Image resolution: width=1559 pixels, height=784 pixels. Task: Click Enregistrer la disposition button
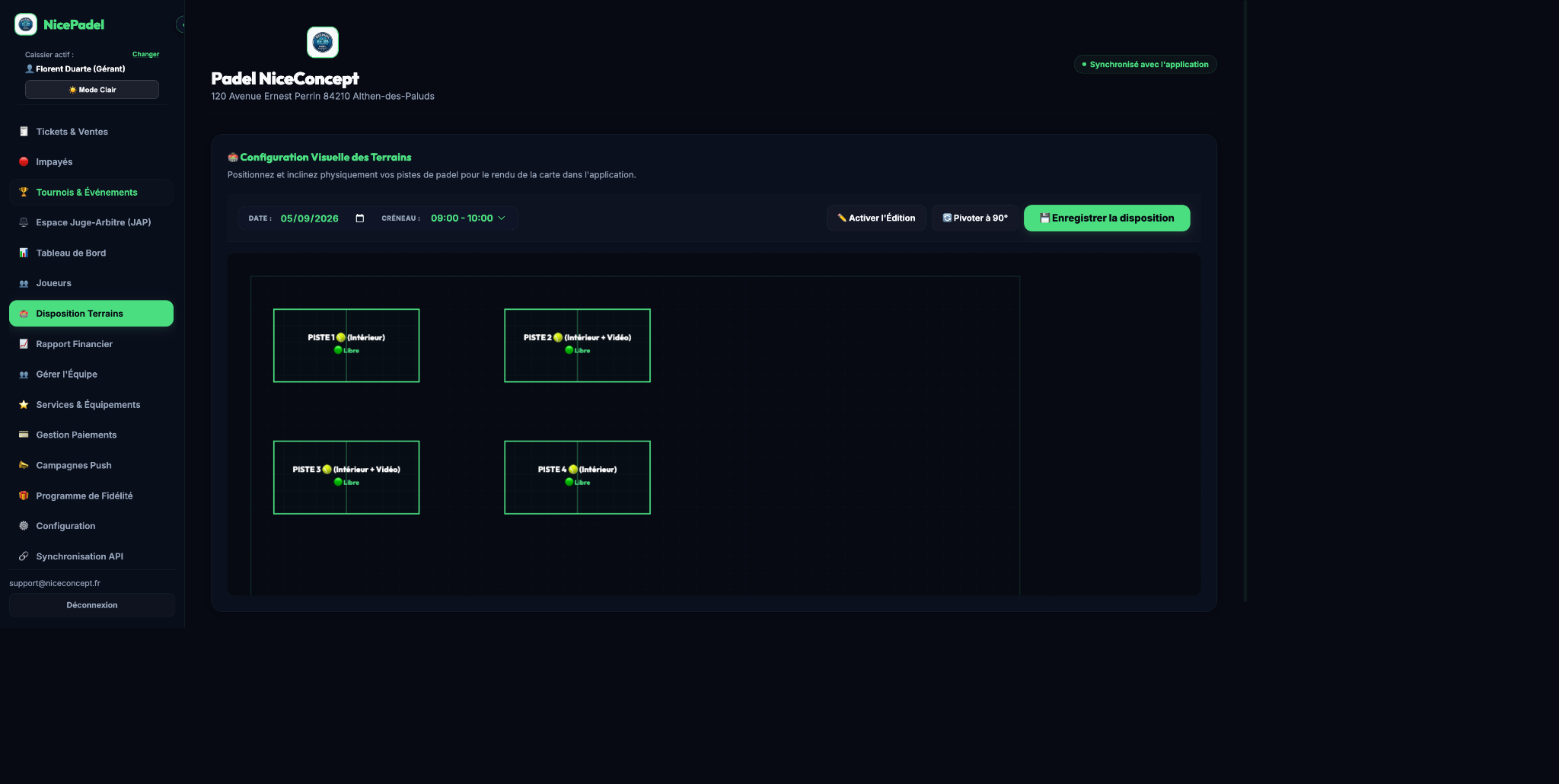click(1107, 218)
